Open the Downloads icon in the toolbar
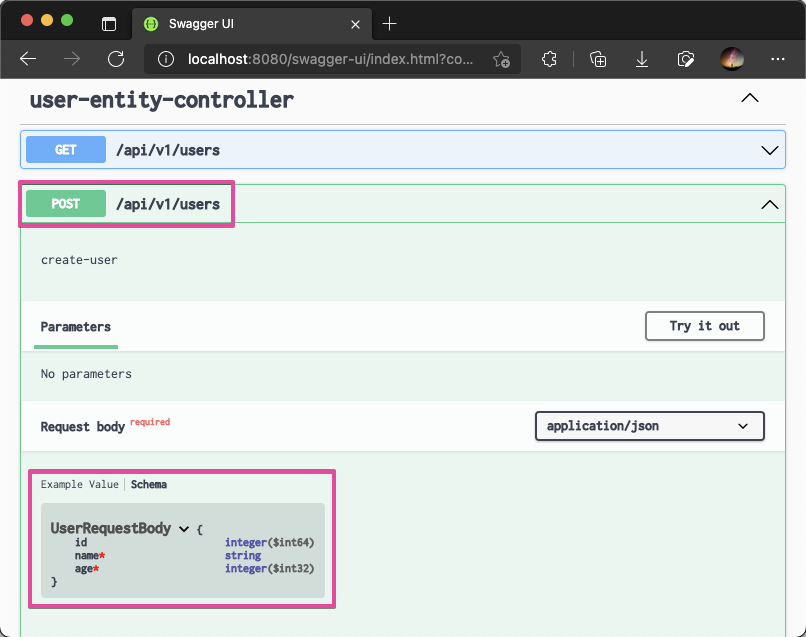Viewport: 806px width, 637px height. point(641,59)
